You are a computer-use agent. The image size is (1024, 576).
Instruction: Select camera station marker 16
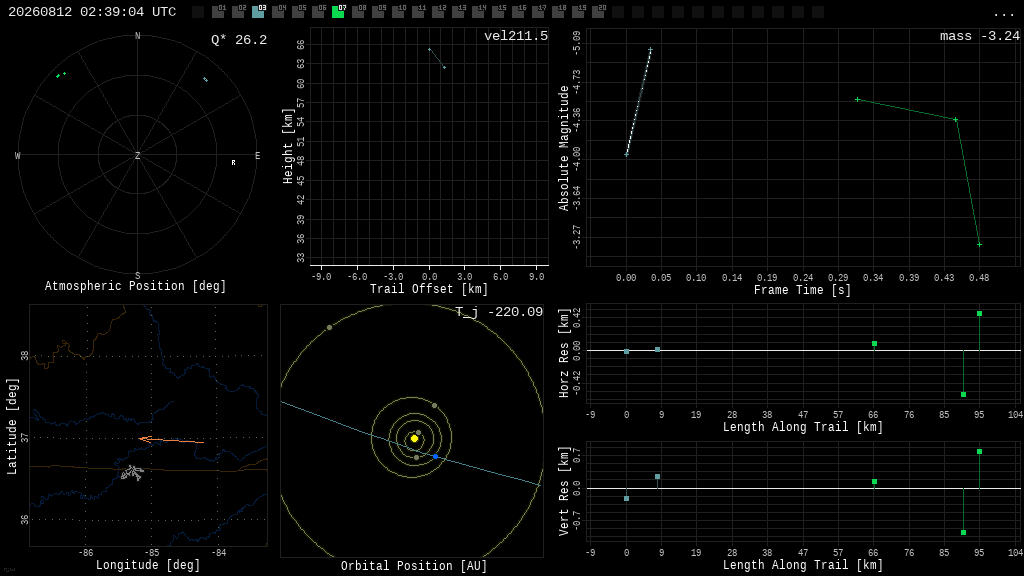519,11
